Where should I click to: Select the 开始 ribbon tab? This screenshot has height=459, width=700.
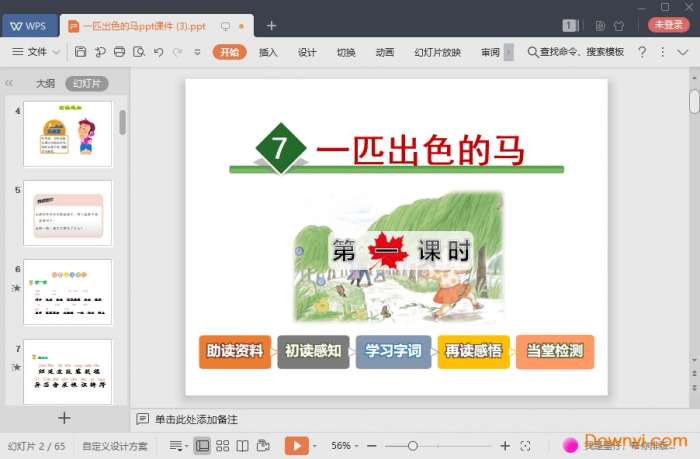pos(229,52)
